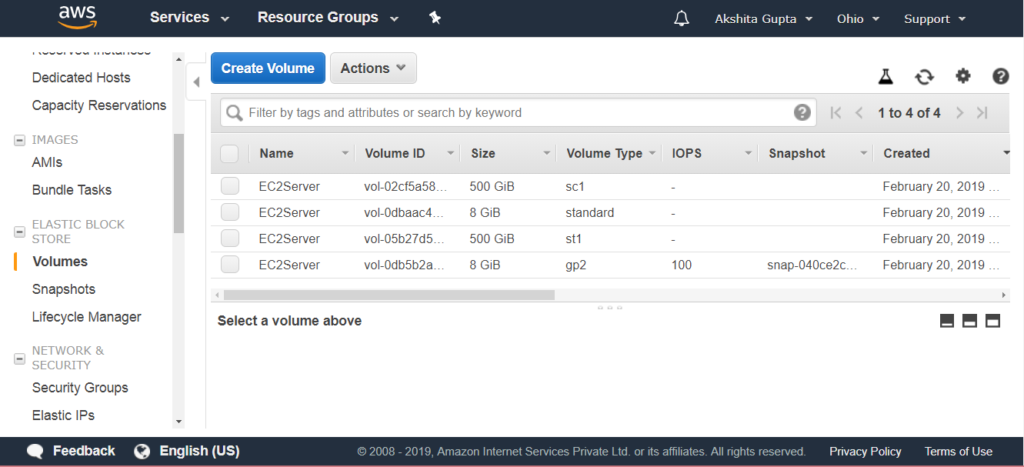Open the table settings gear icon
The width and height of the screenshot is (1024, 467).
tap(963, 76)
